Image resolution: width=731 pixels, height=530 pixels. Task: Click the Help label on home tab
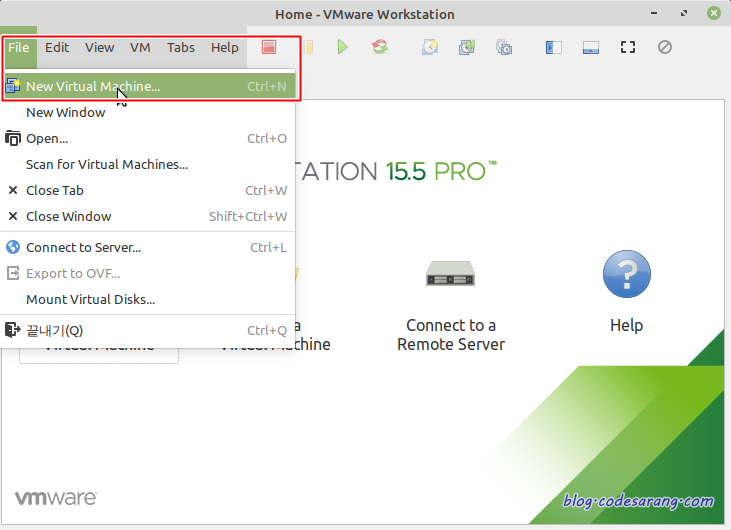tap(627, 325)
